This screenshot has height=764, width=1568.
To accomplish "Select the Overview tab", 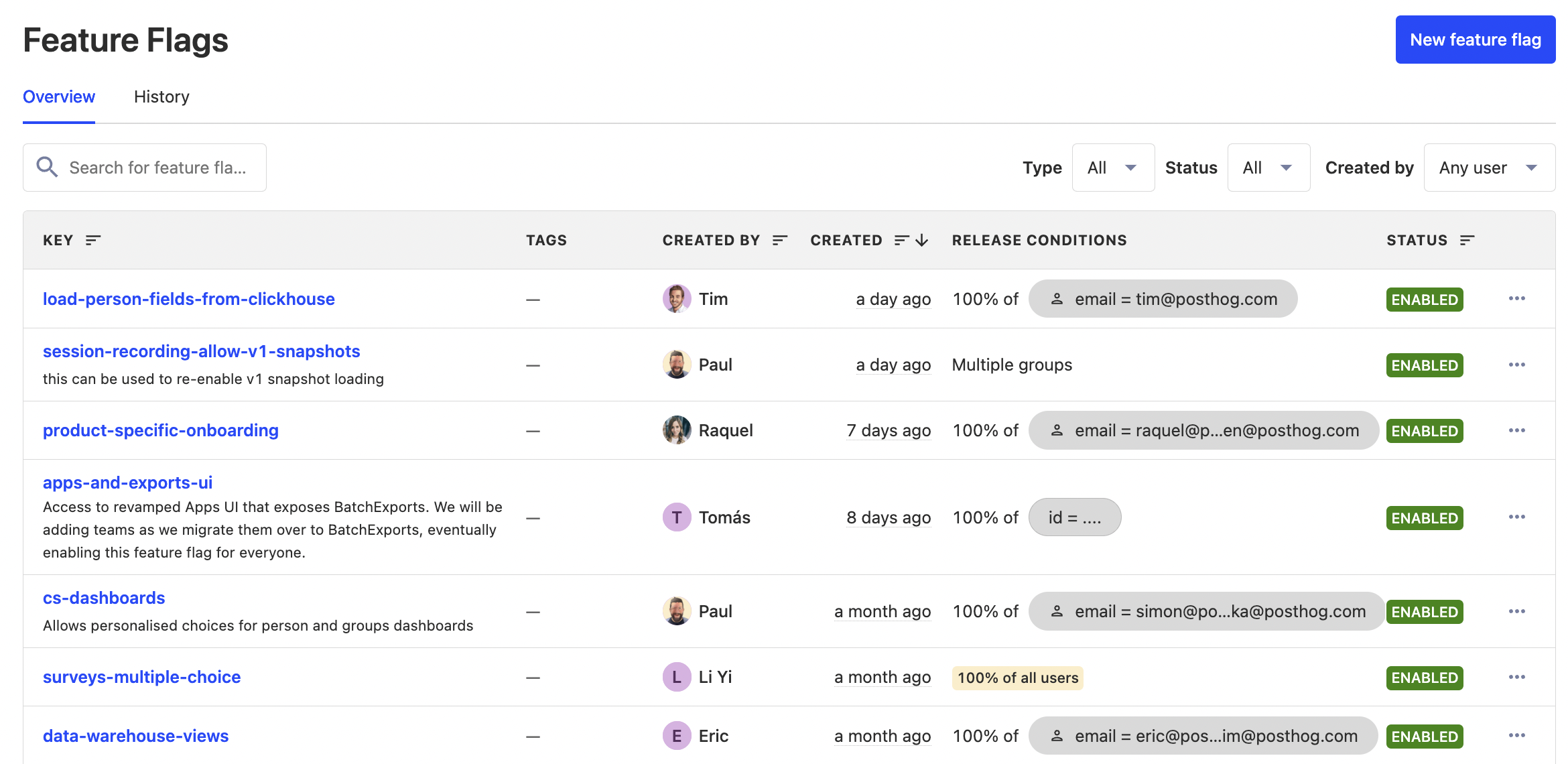I will (59, 97).
